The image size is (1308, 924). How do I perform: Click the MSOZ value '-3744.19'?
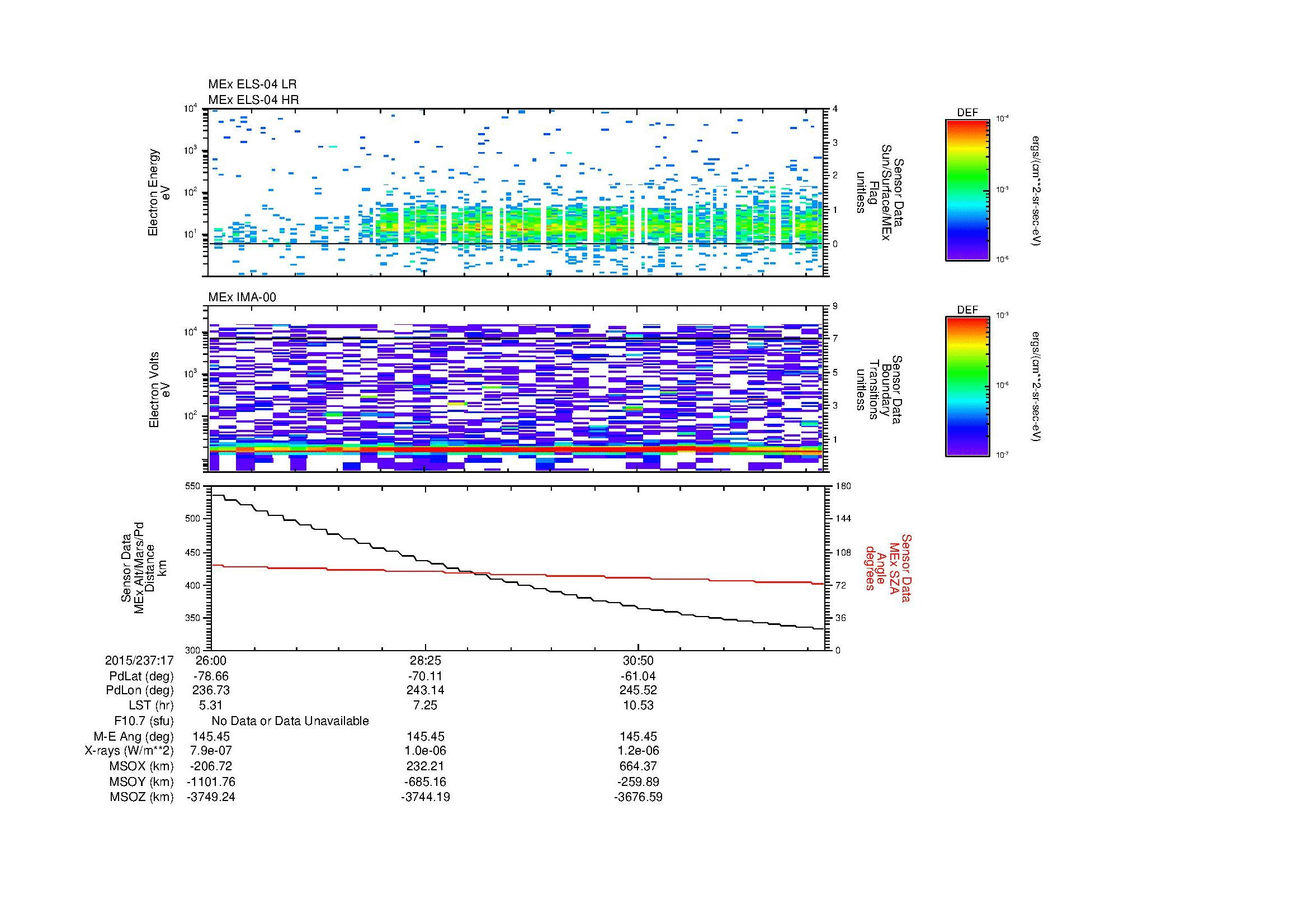(425, 797)
